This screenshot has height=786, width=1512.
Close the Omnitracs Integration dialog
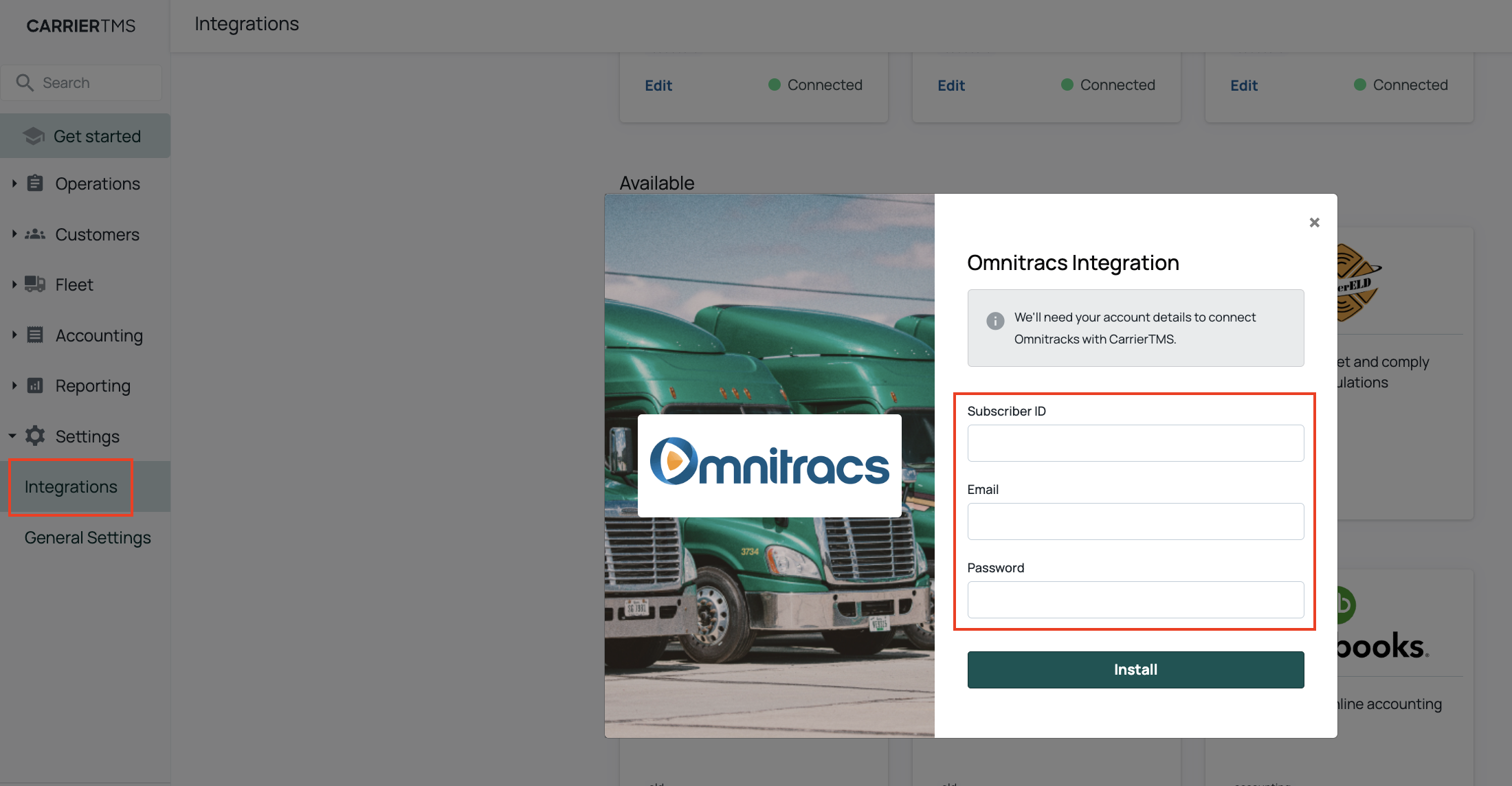[x=1314, y=223]
